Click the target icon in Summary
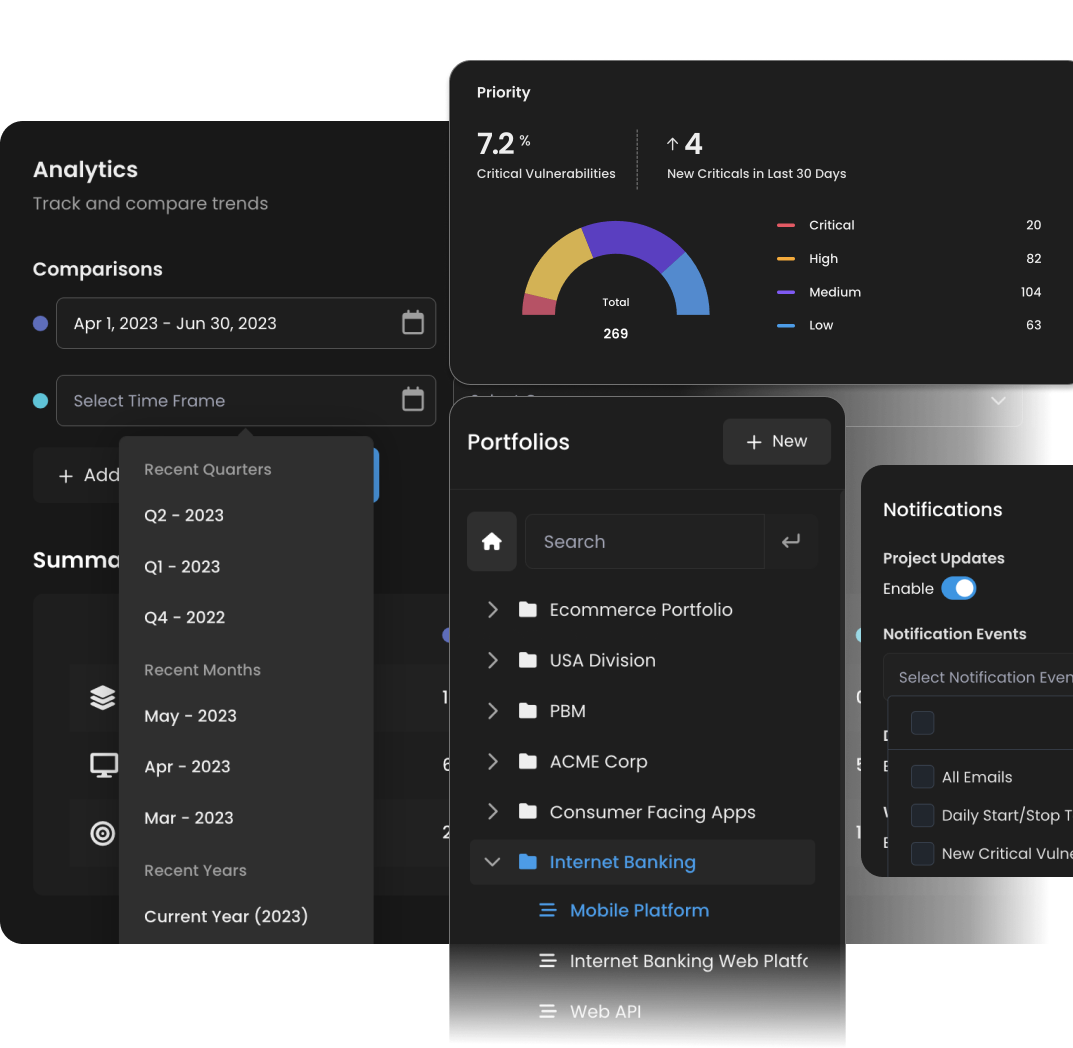This screenshot has width=1073, height=1048. [x=103, y=832]
